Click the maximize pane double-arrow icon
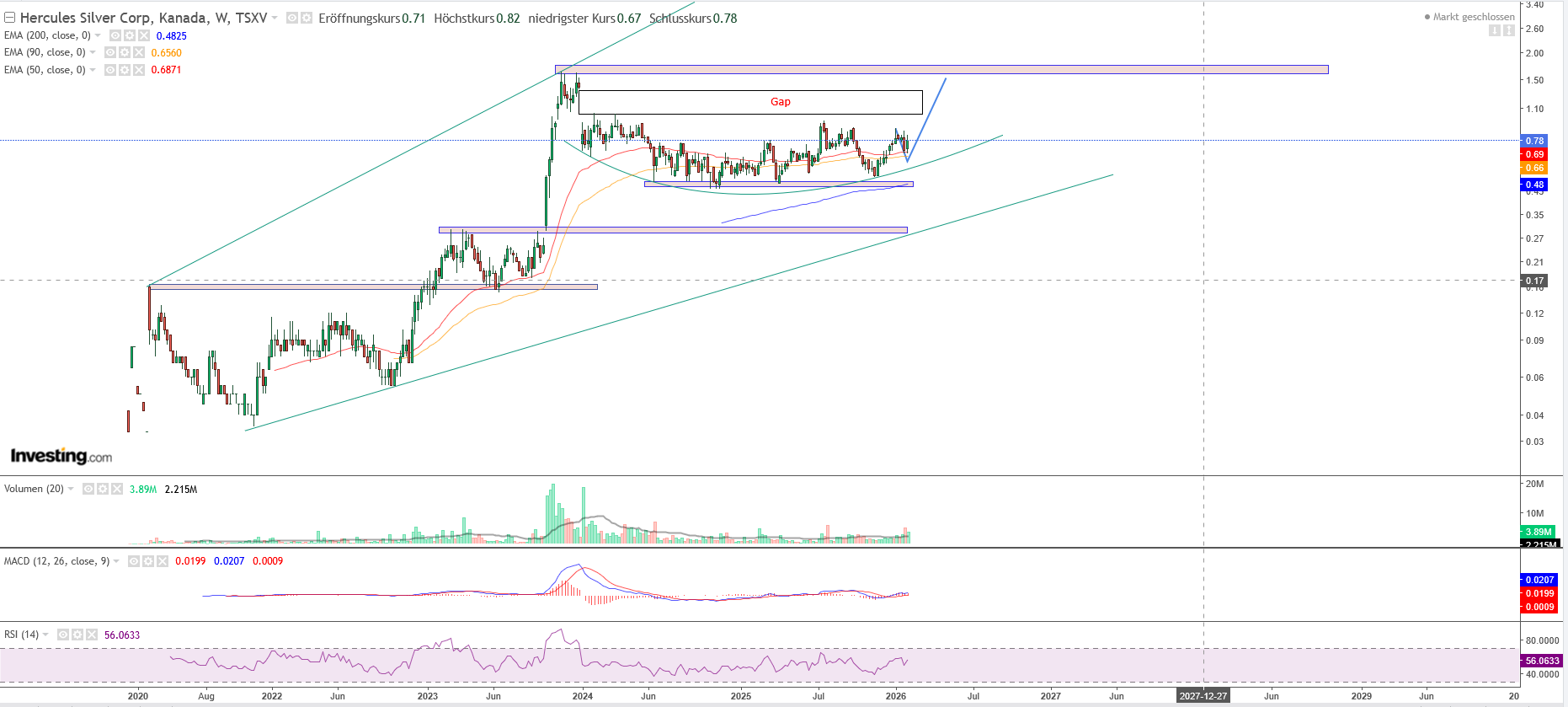 [x=1508, y=30]
